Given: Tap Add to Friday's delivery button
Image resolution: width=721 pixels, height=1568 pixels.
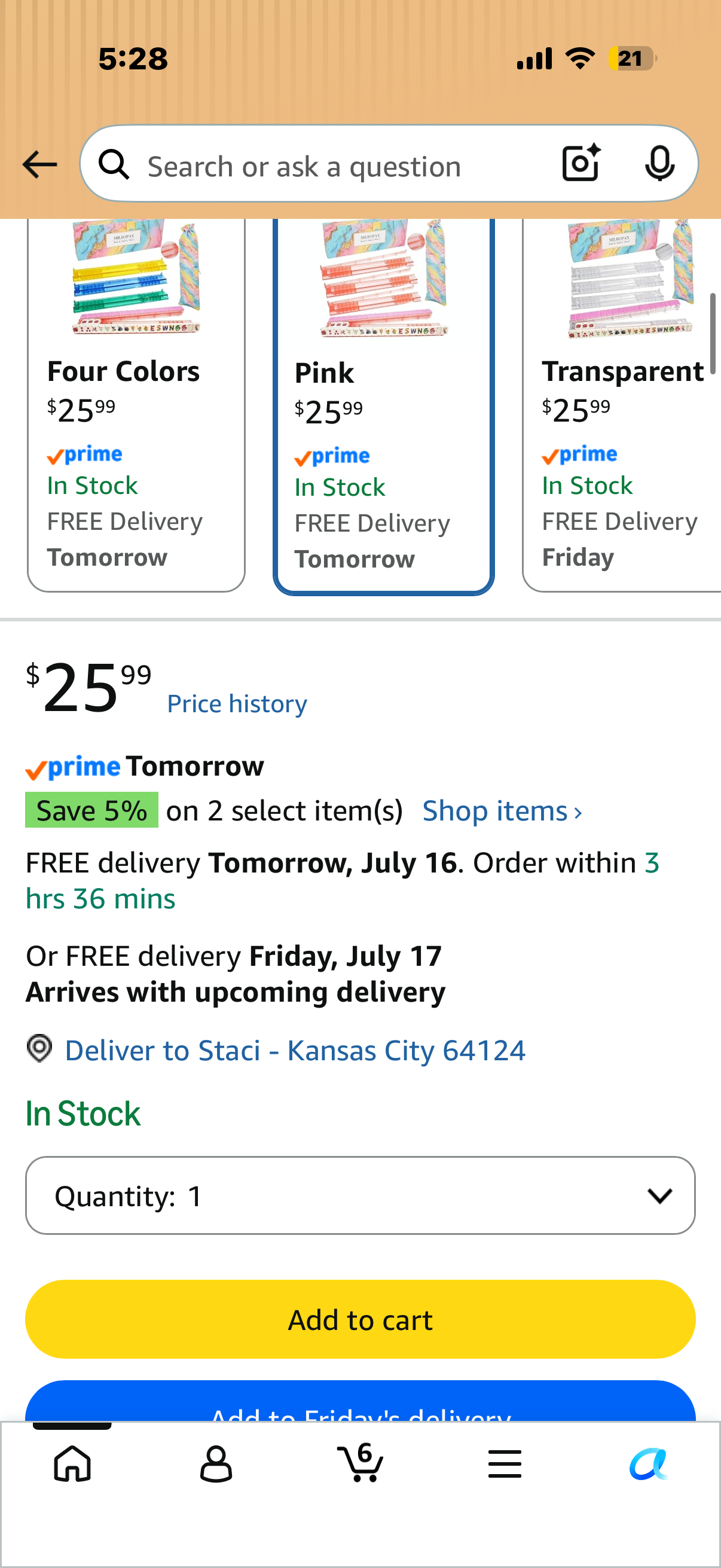Looking at the screenshot, I should click(360, 1401).
